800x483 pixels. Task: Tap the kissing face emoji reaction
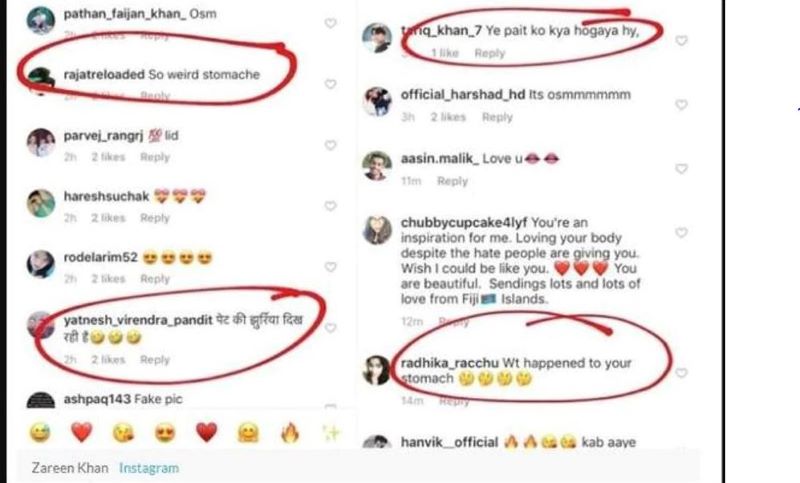[123, 433]
